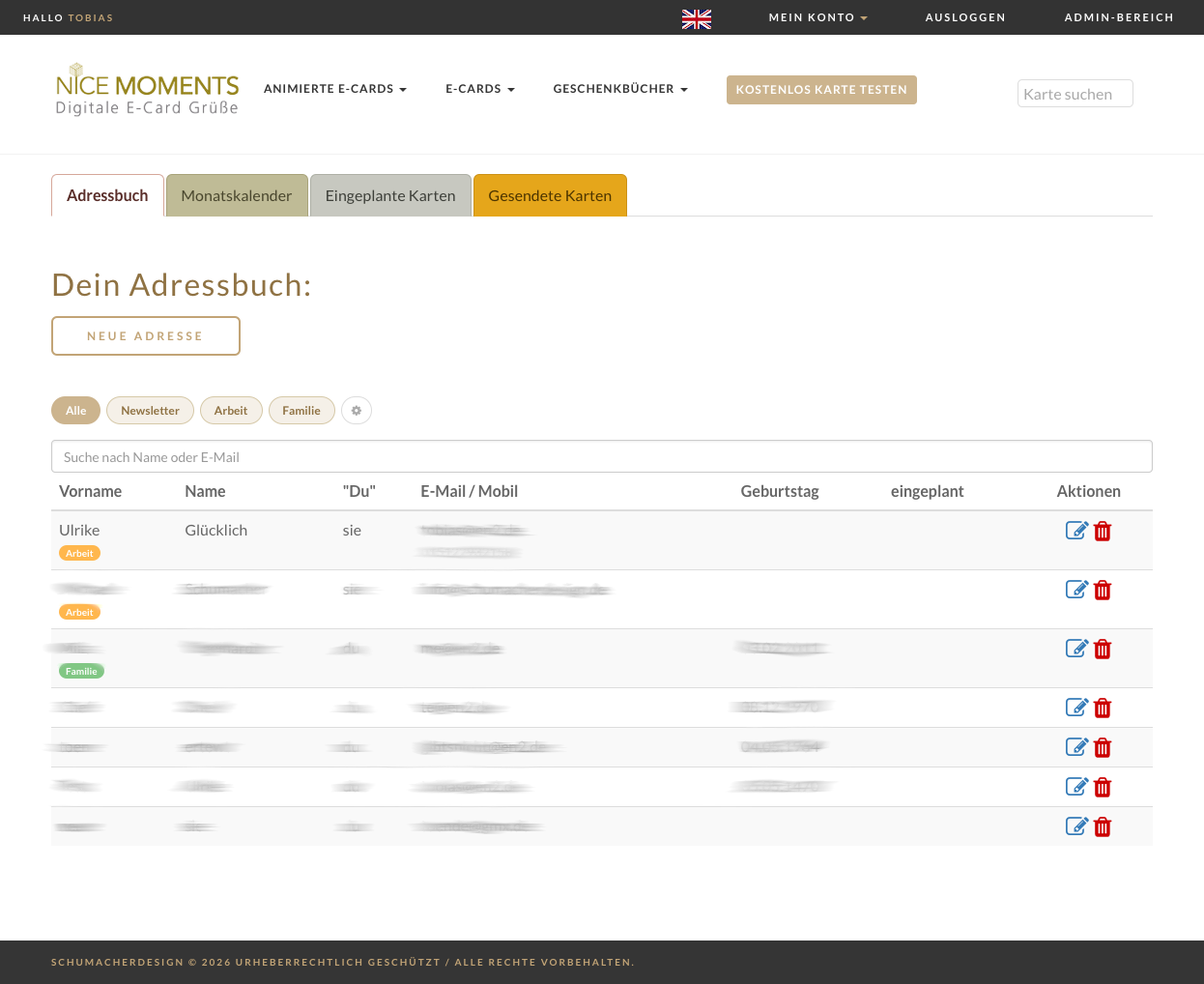The height and width of the screenshot is (984, 1204).
Task: Open the Gesendete Karten tab
Action: (550, 195)
